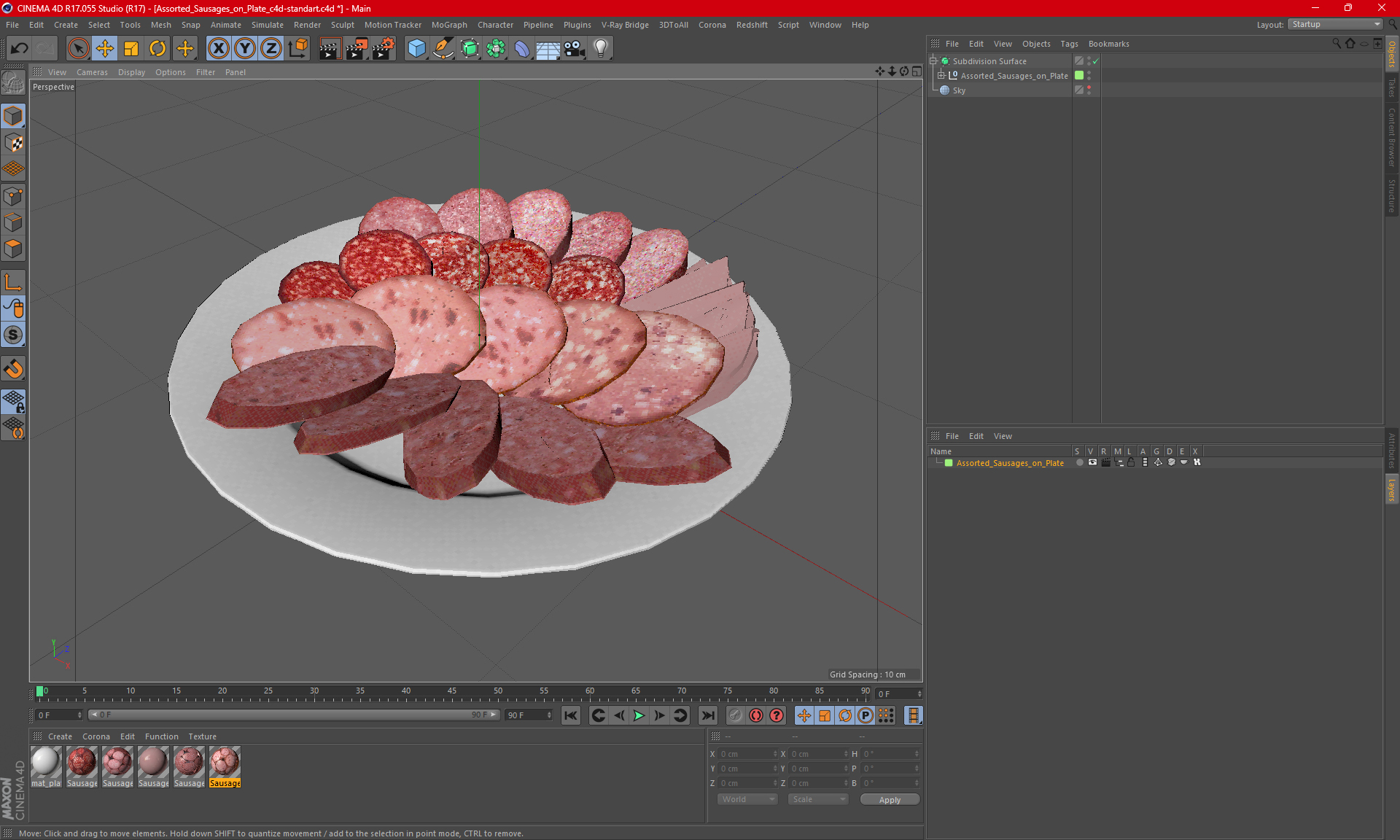Image resolution: width=1400 pixels, height=840 pixels.
Task: Open the Layout Startup dropdown
Action: 1335,24
